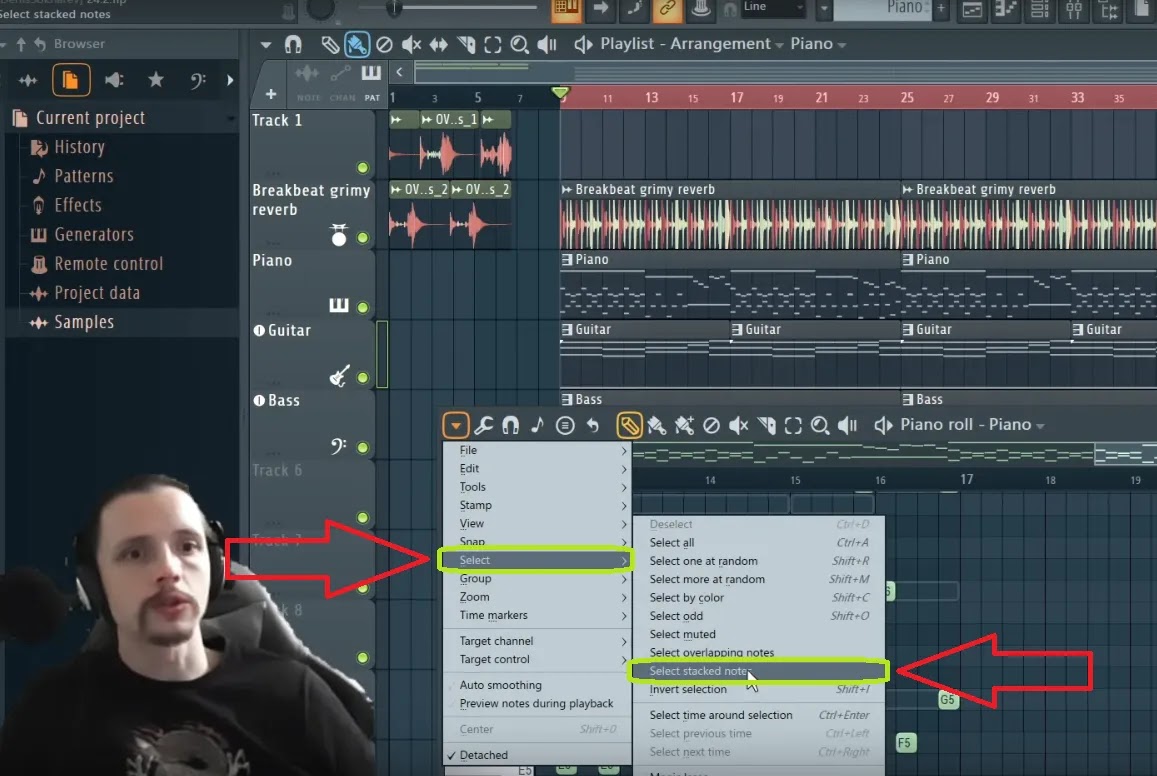1157x776 pixels.
Task: Open the Playlist options menu arrow
Action: (266, 44)
